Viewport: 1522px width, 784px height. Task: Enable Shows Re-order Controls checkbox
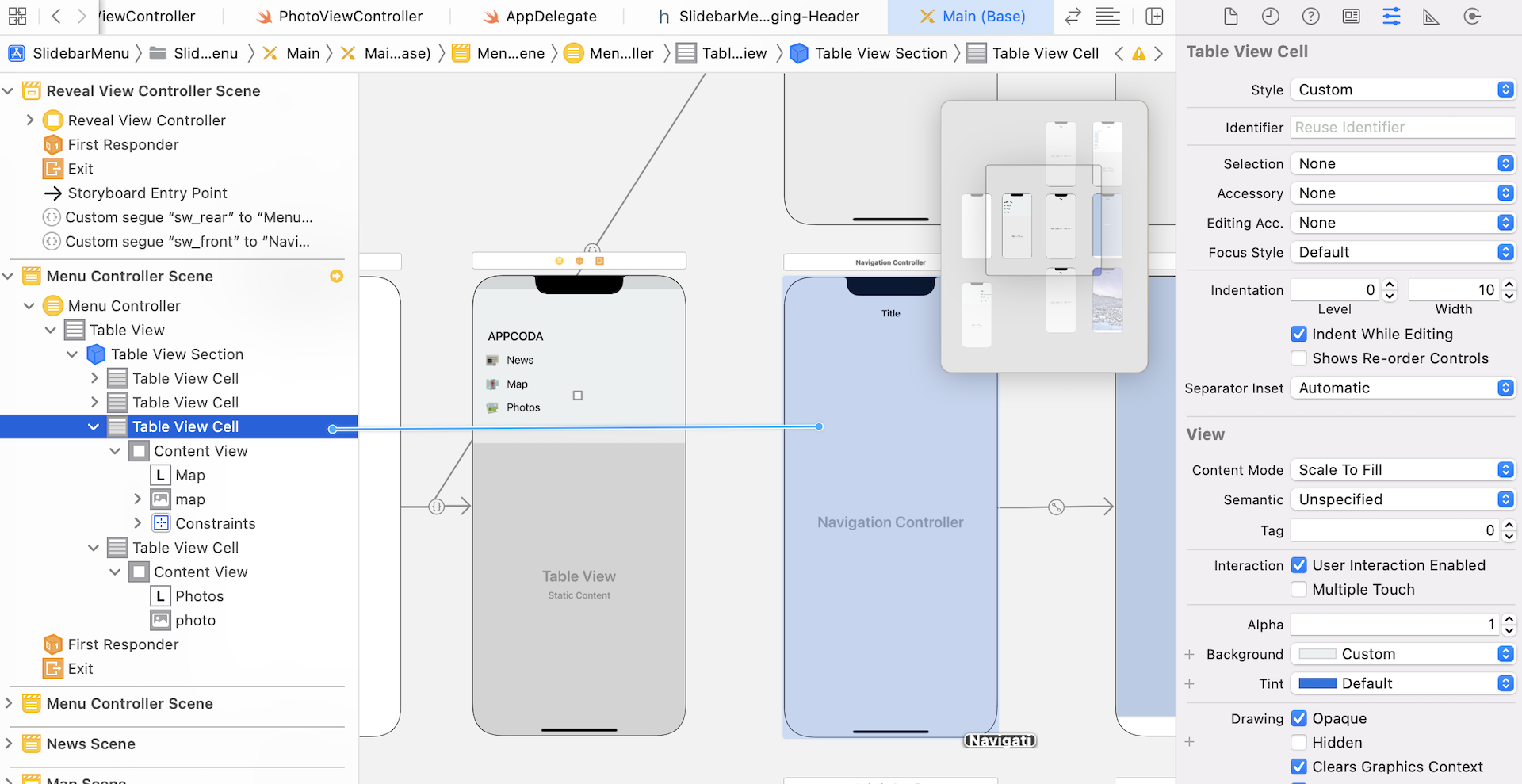pos(1298,358)
